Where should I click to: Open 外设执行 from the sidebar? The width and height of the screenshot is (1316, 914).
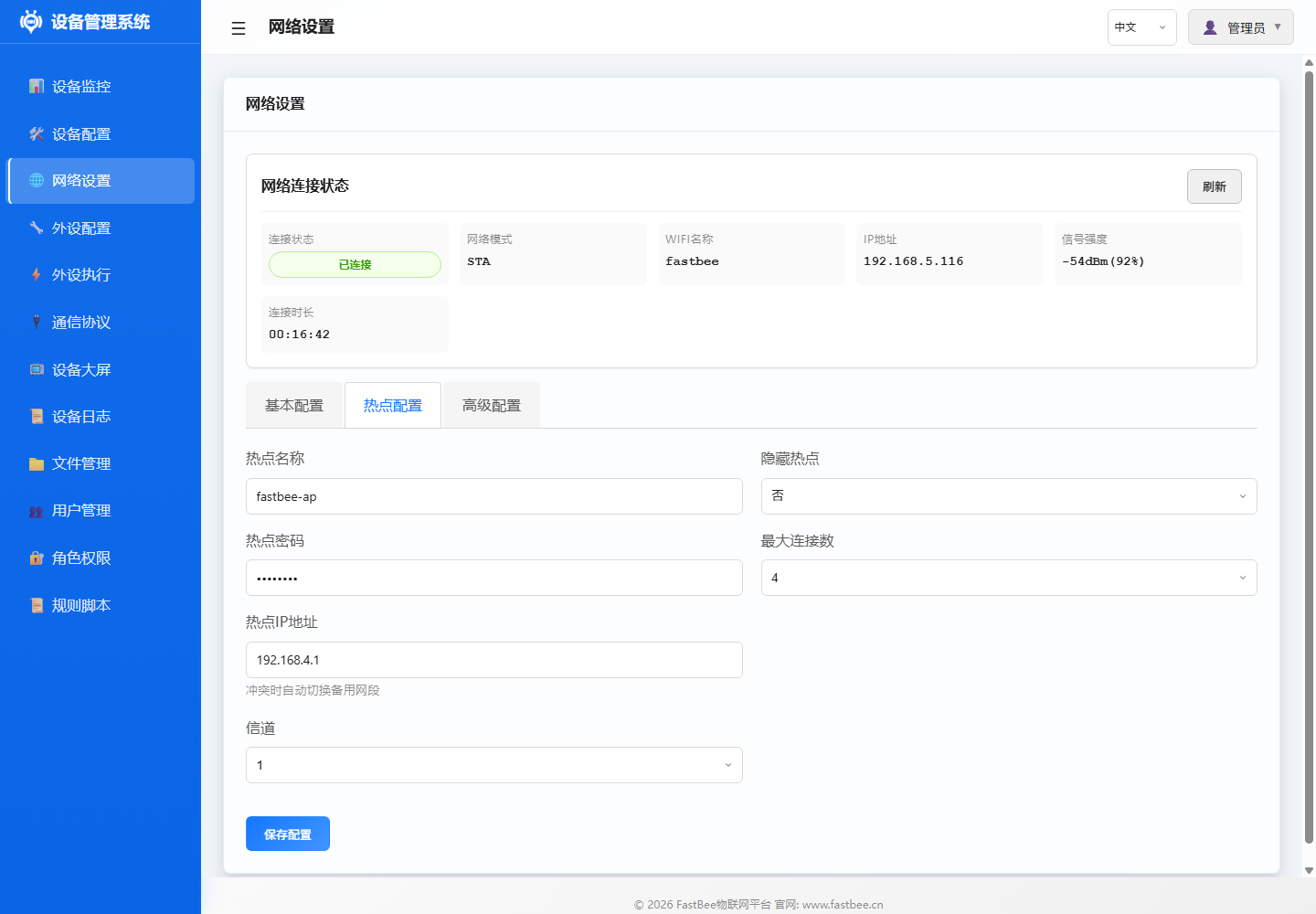click(x=101, y=274)
